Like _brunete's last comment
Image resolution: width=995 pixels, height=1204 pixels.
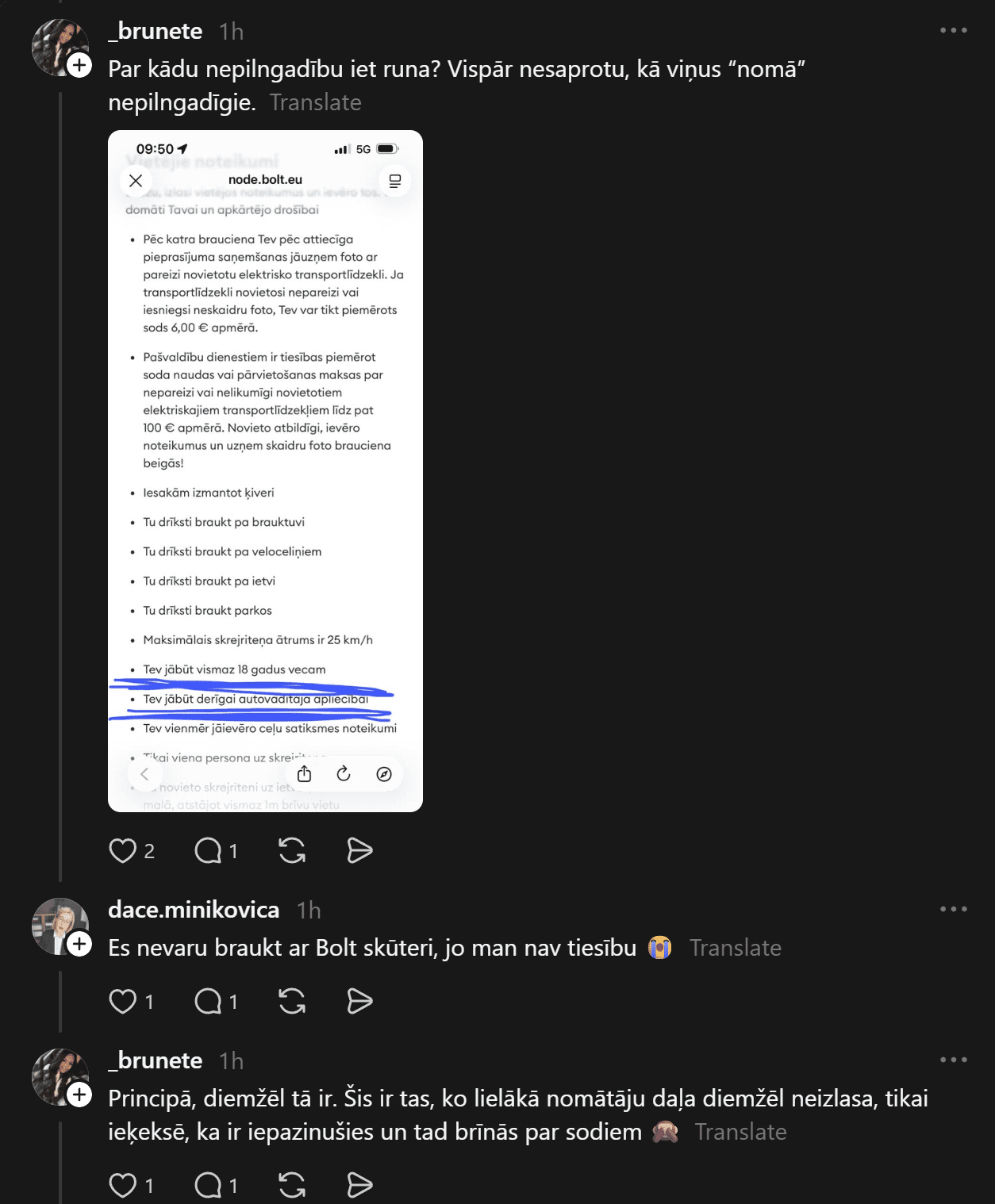tap(123, 1186)
